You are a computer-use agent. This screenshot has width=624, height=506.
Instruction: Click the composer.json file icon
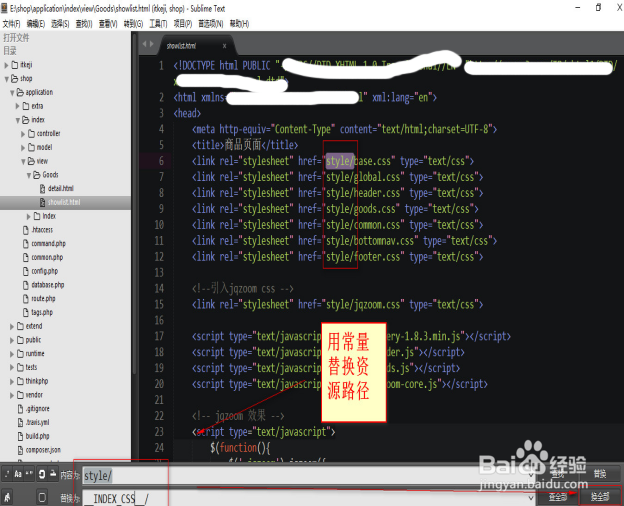[x=20, y=450]
